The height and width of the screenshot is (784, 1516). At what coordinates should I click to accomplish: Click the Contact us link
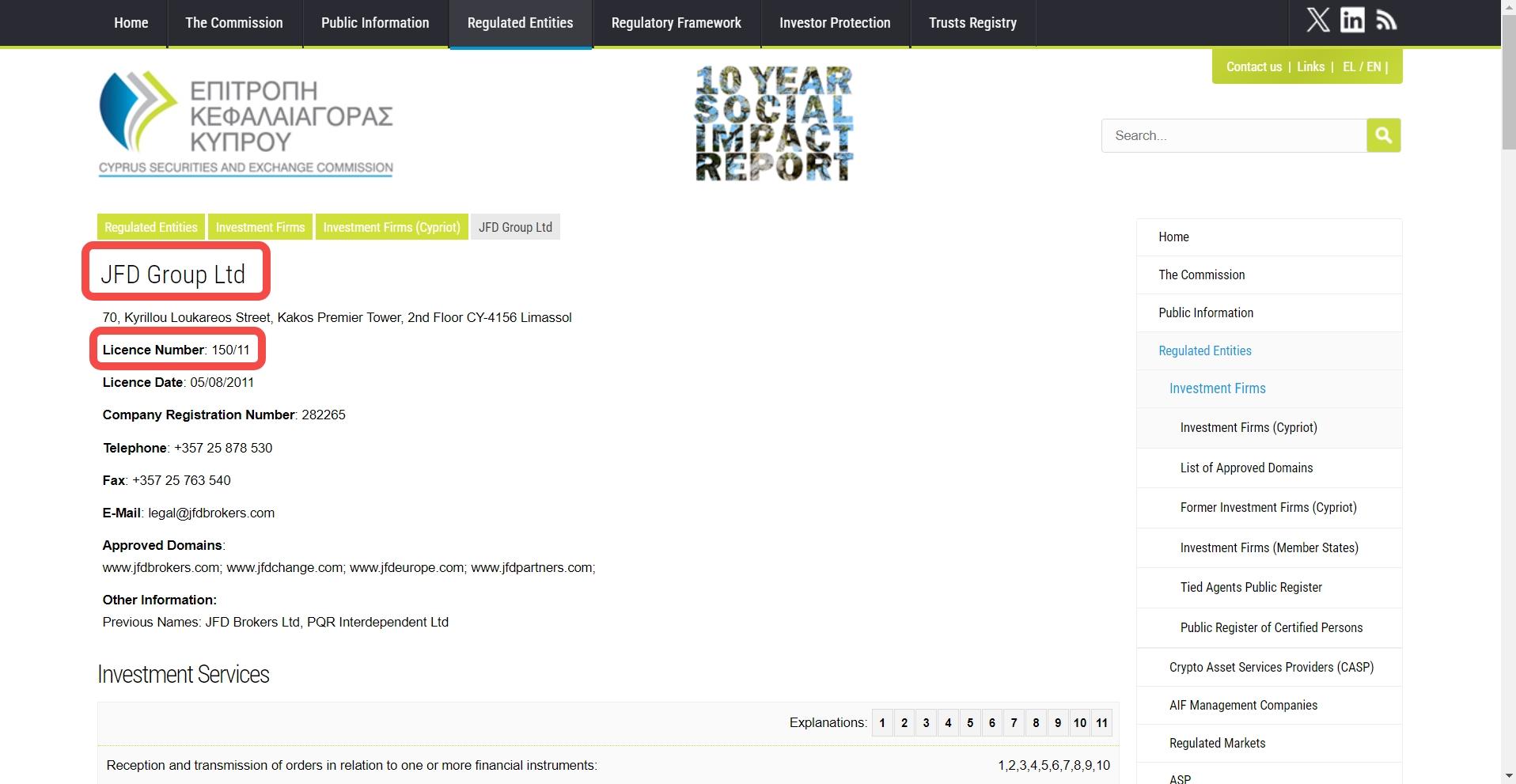tap(1253, 66)
